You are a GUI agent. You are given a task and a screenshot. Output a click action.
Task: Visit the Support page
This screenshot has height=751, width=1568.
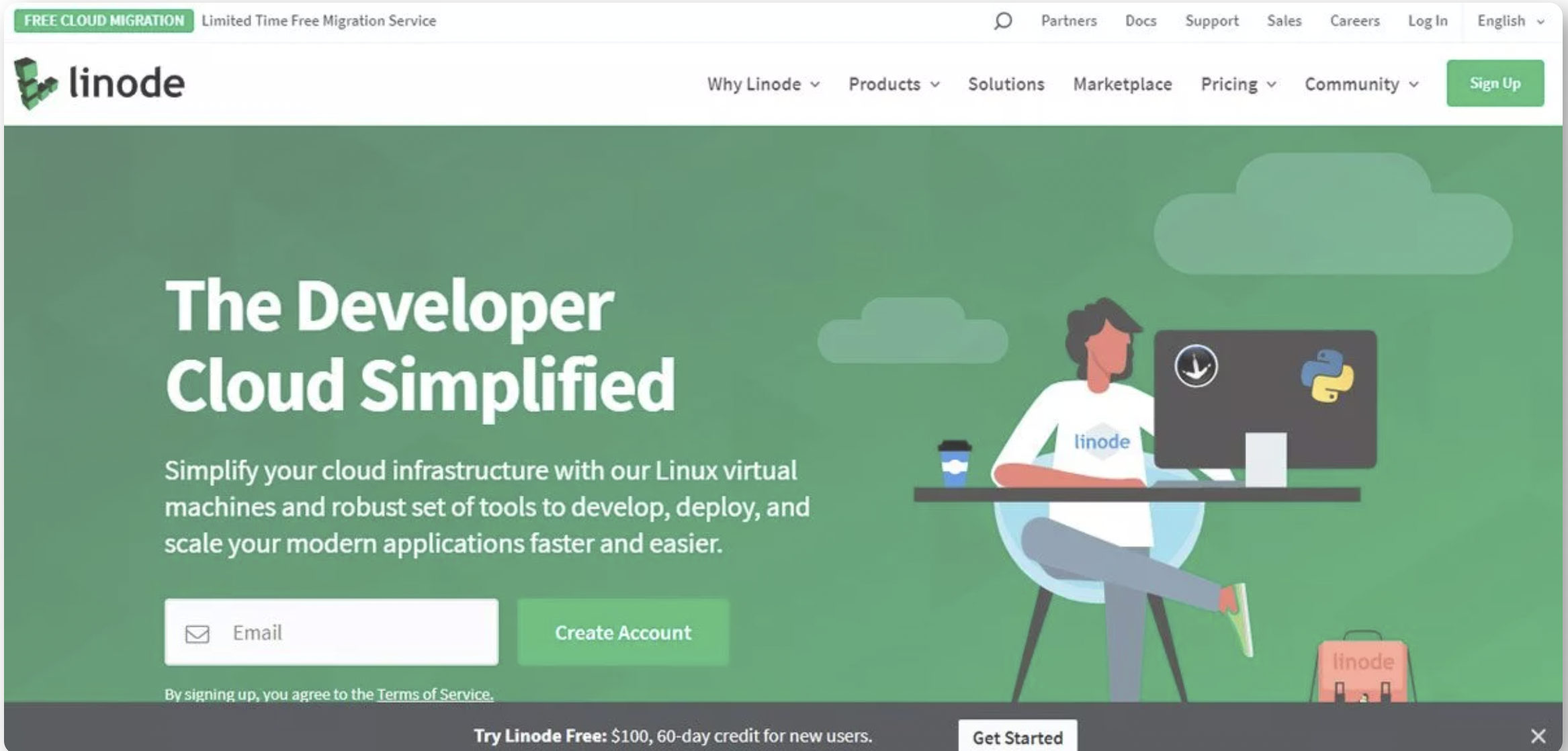pyautogui.click(x=1211, y=21)
